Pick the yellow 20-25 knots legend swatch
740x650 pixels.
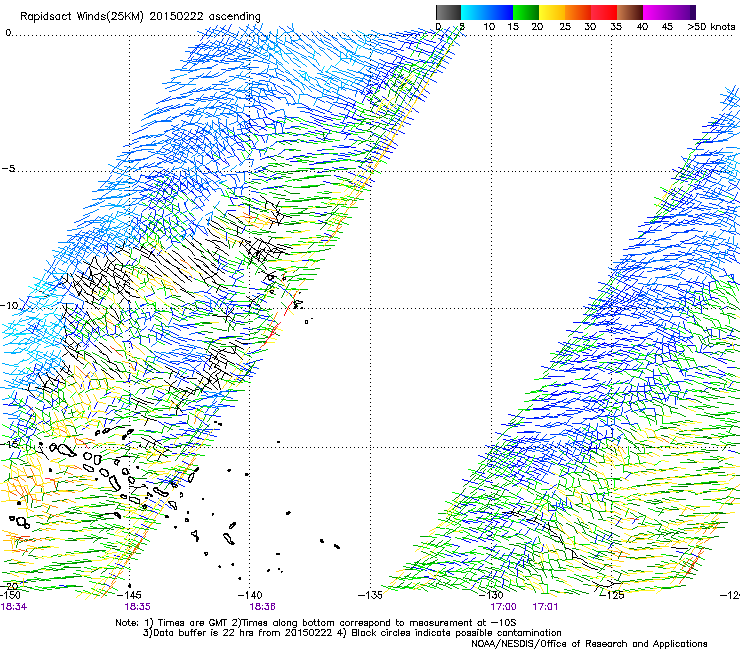(552, 12)
